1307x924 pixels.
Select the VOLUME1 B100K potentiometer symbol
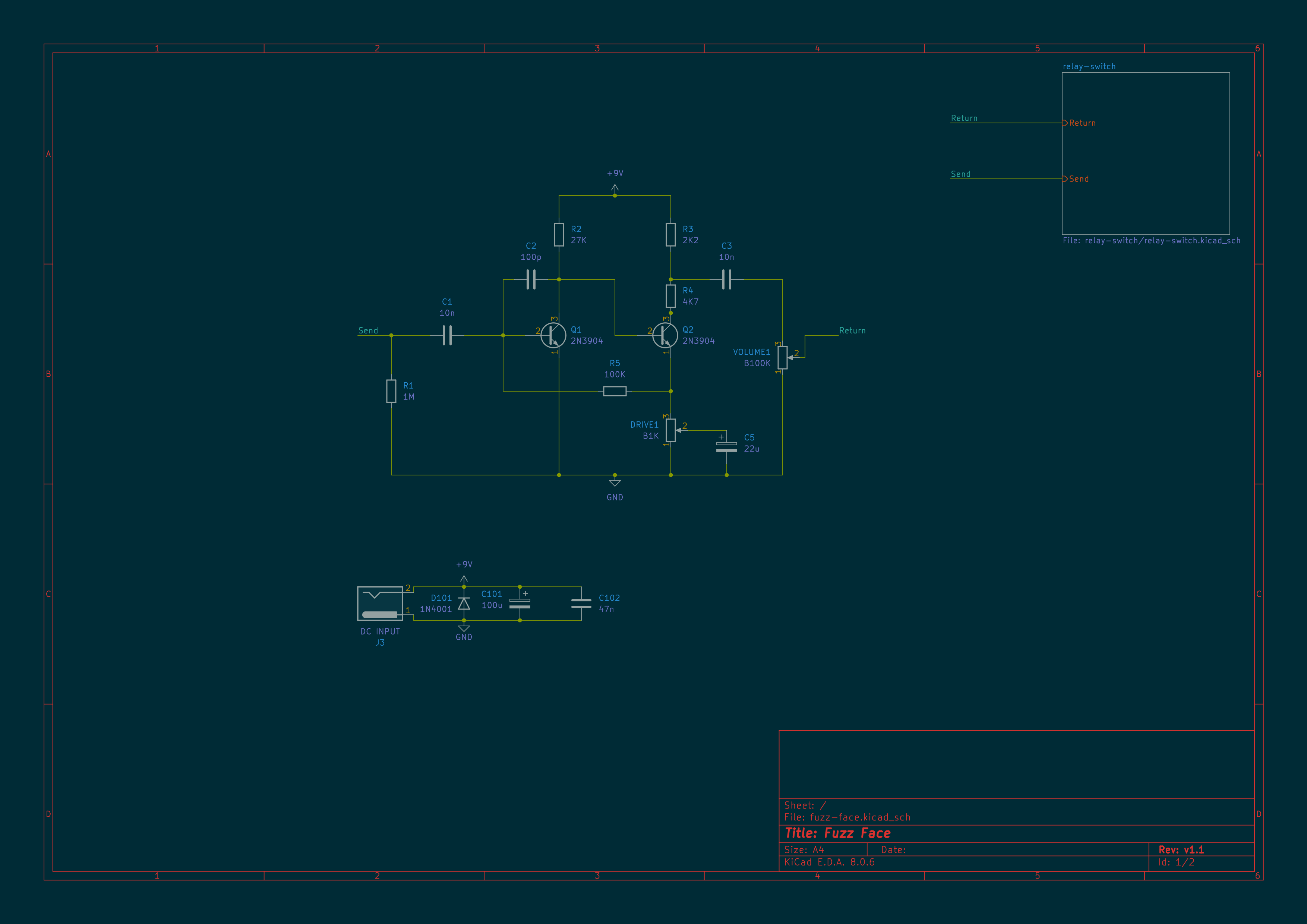783,357
